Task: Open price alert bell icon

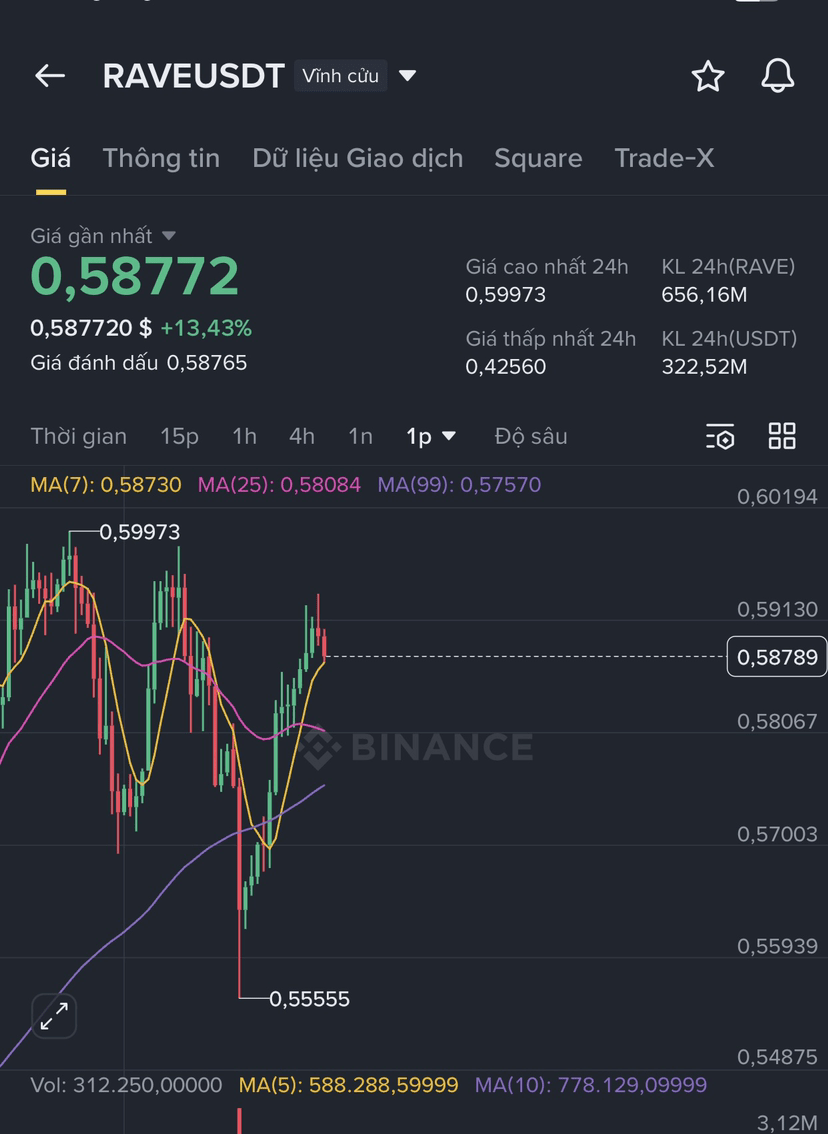Action: pyautogui.click(x=777, y=75)
